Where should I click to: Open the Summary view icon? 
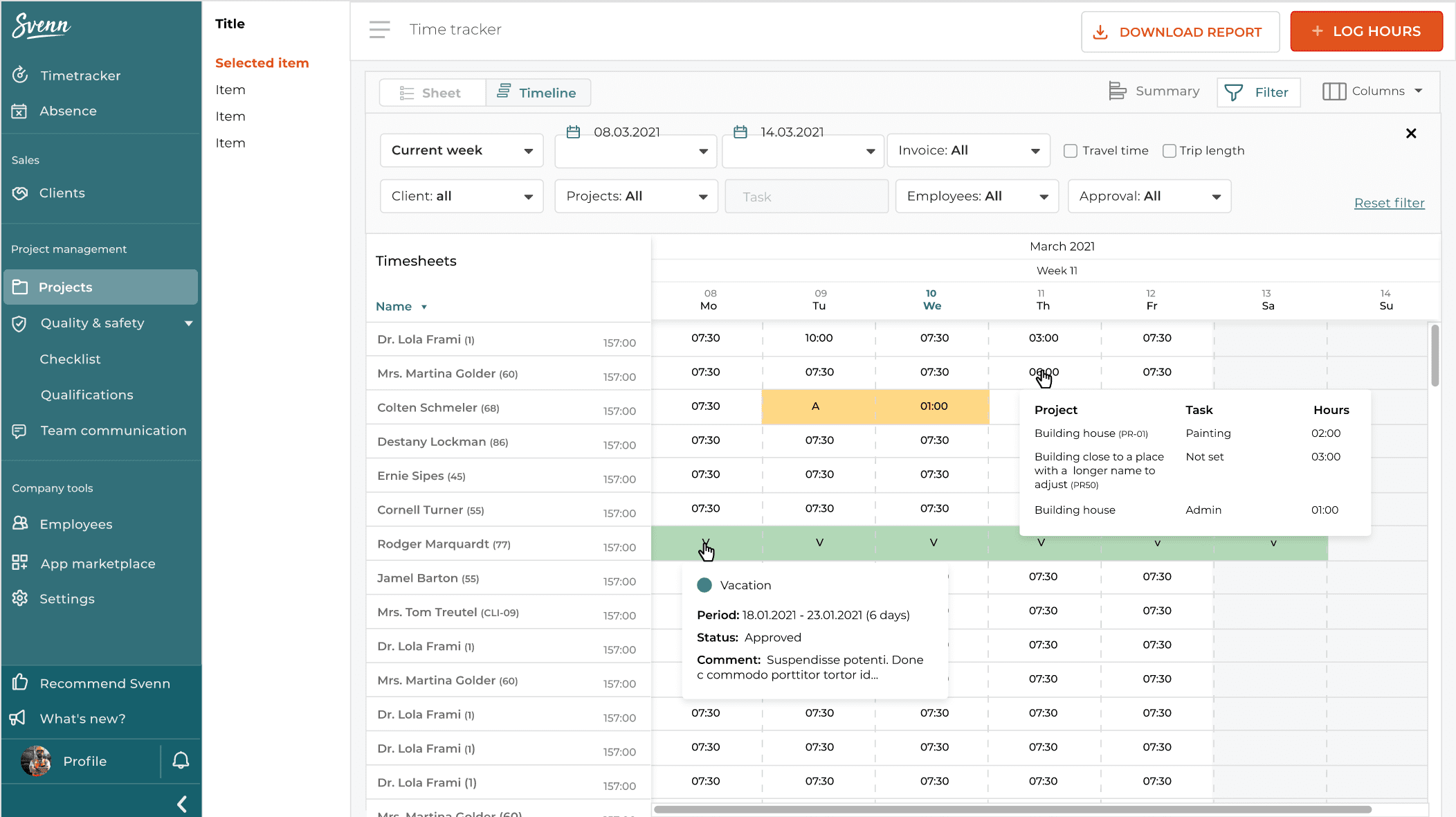(1117, 91)
